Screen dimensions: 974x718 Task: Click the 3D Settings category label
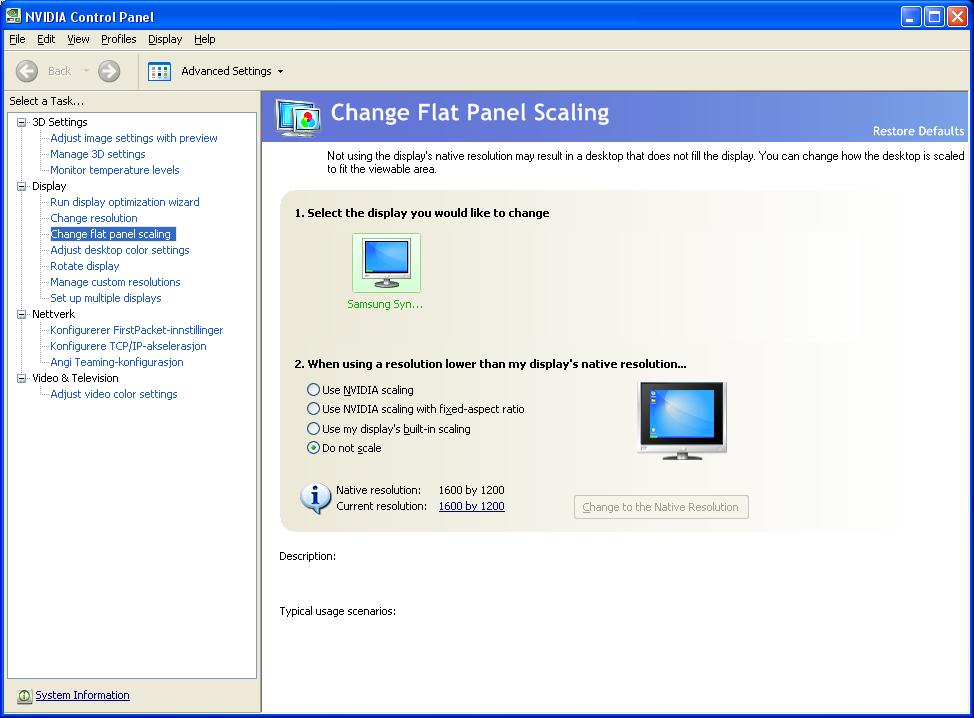point(60,122)
